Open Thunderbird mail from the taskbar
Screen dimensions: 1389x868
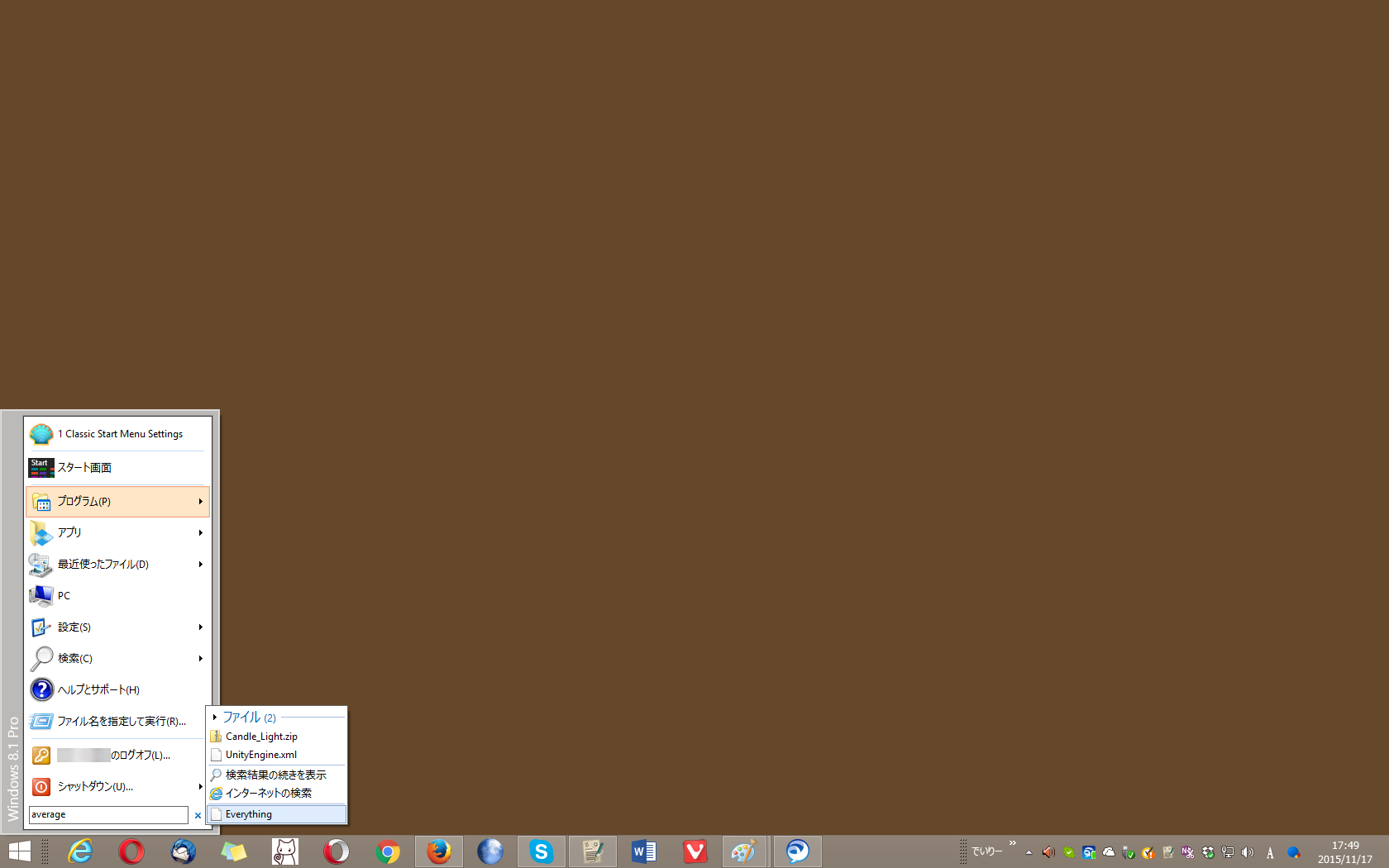183,851
